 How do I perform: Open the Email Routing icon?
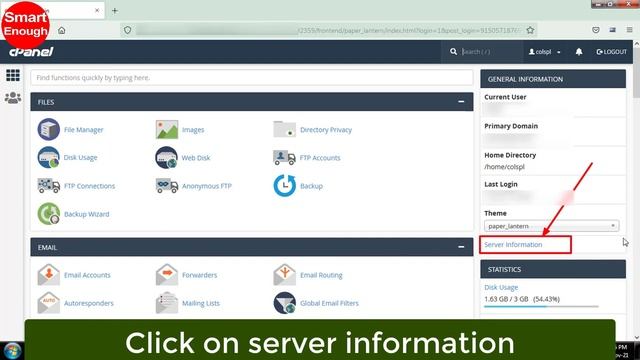click(284, 275)
